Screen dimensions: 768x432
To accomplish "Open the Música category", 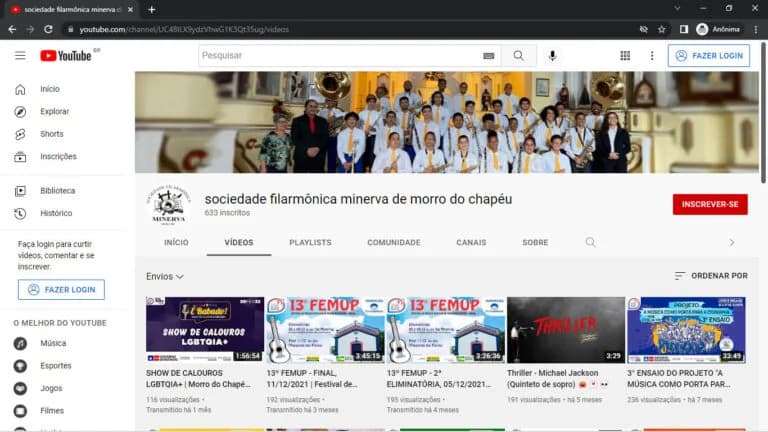I will point(53,343).
